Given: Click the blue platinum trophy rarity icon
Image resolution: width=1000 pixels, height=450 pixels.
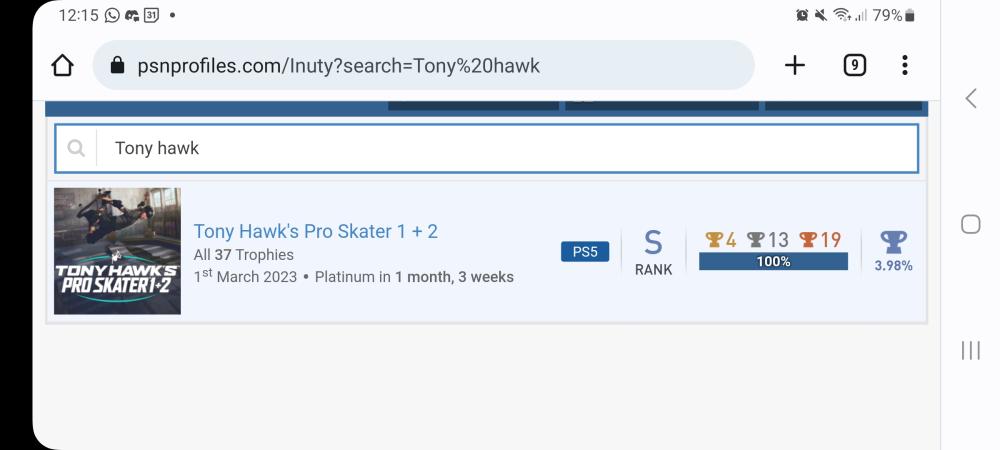Looking at the screenshot, I should 893,242.
